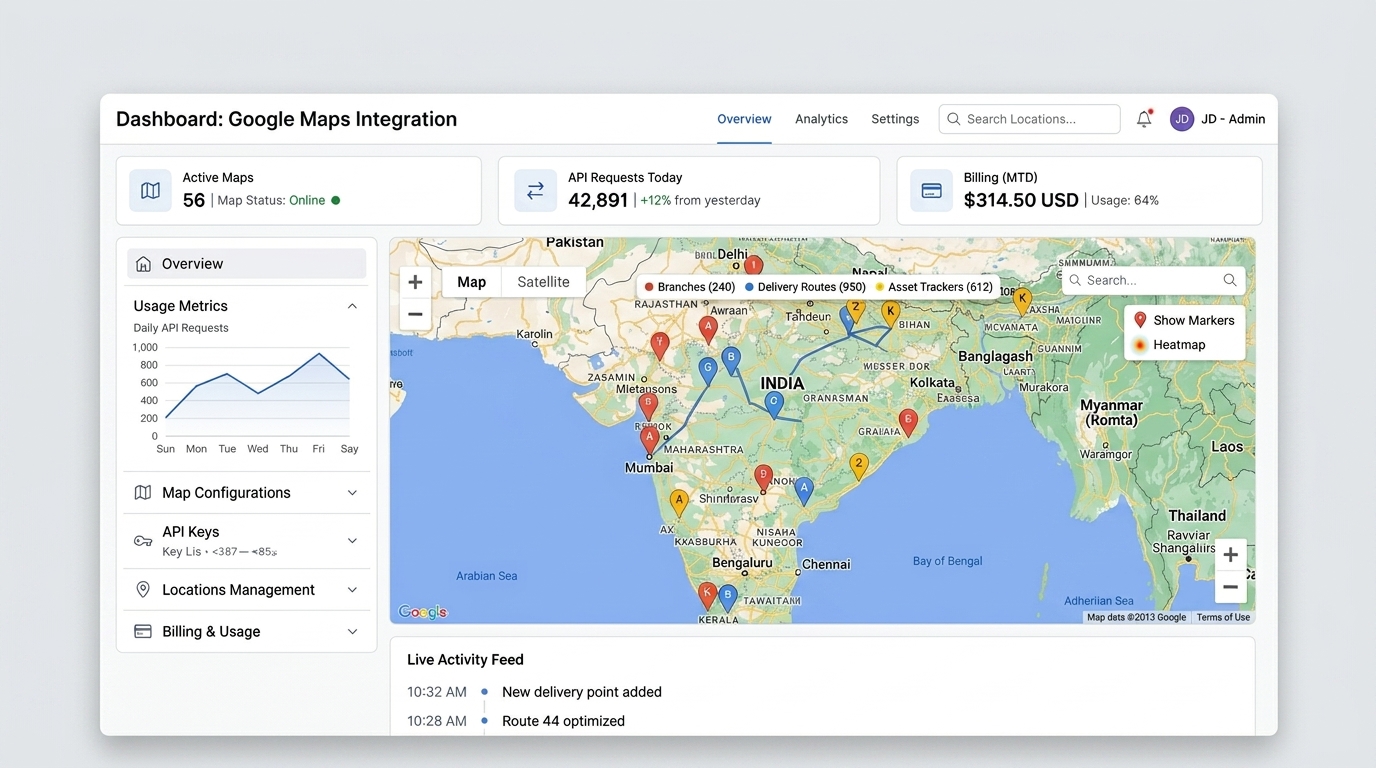The height and width of the screenshot is (768, 1376).
Task: Select the yellow 2 marker on east coast
Action: 858,466
